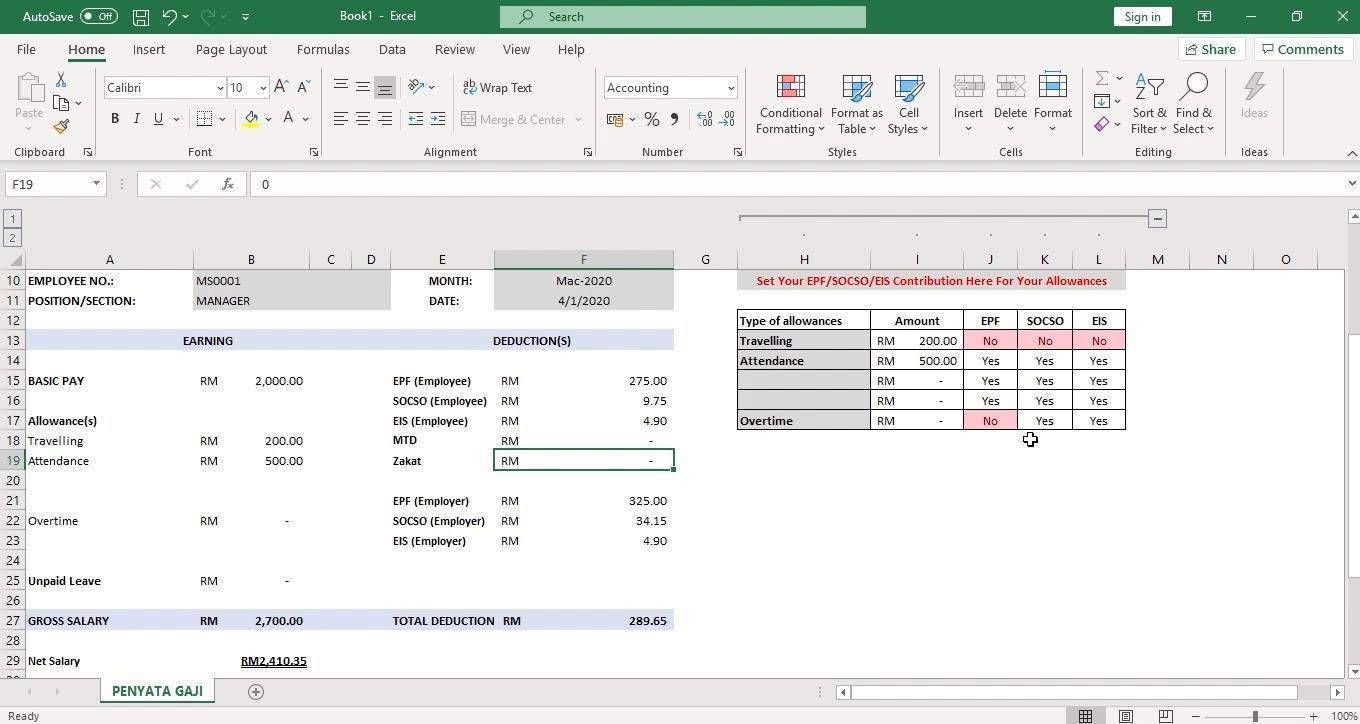
Task: Click the Sign in button
Action: pyautogui.click(x=1142, y=17)
